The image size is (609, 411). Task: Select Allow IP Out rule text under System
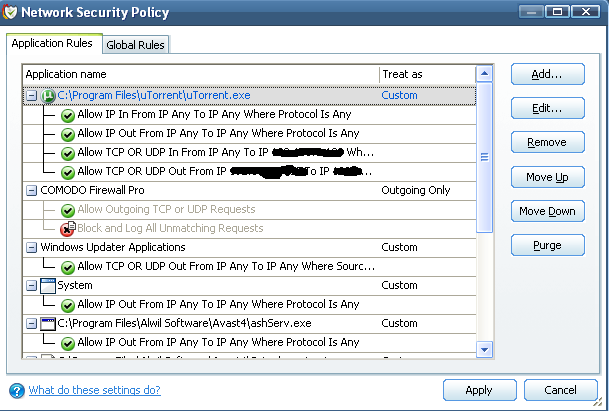click(218, 304)
